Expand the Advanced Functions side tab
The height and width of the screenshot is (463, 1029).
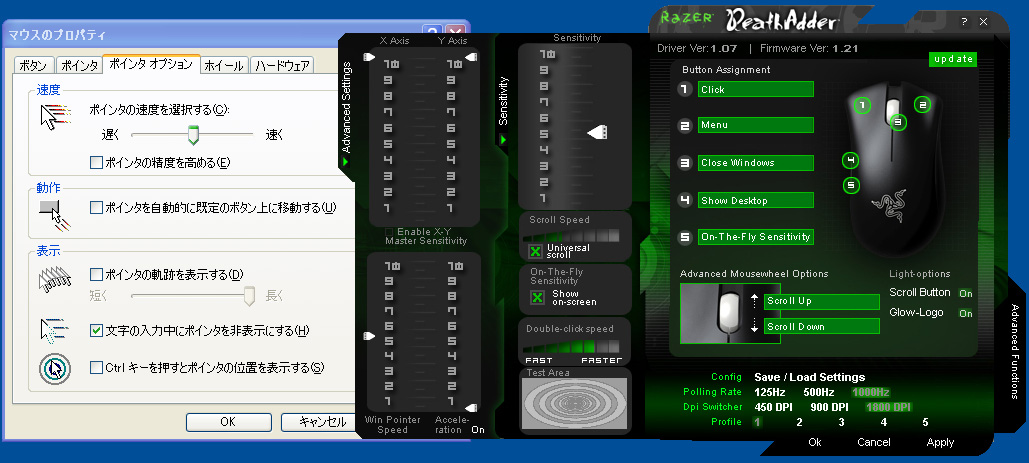click(1015, 352)
